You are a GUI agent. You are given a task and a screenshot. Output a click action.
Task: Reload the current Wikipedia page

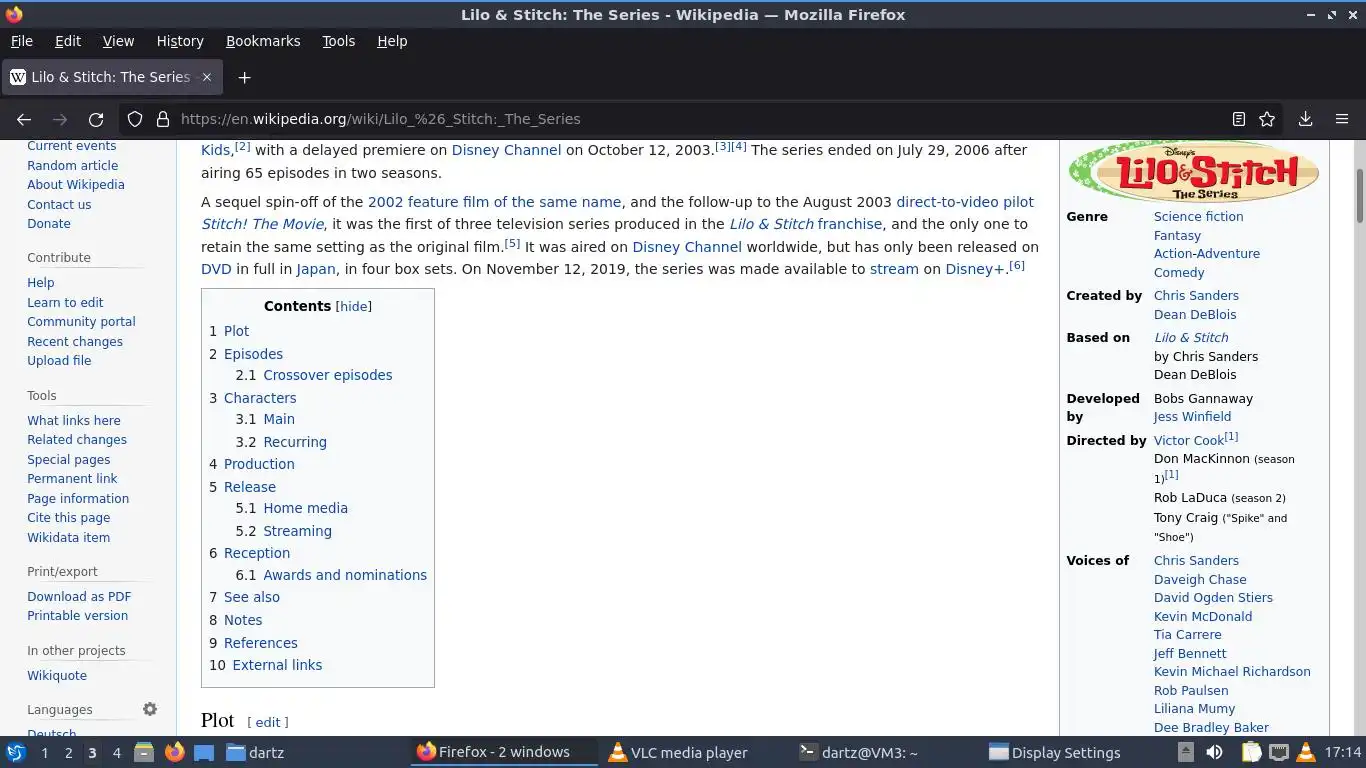pyautogui.click(x=96, y=119)
